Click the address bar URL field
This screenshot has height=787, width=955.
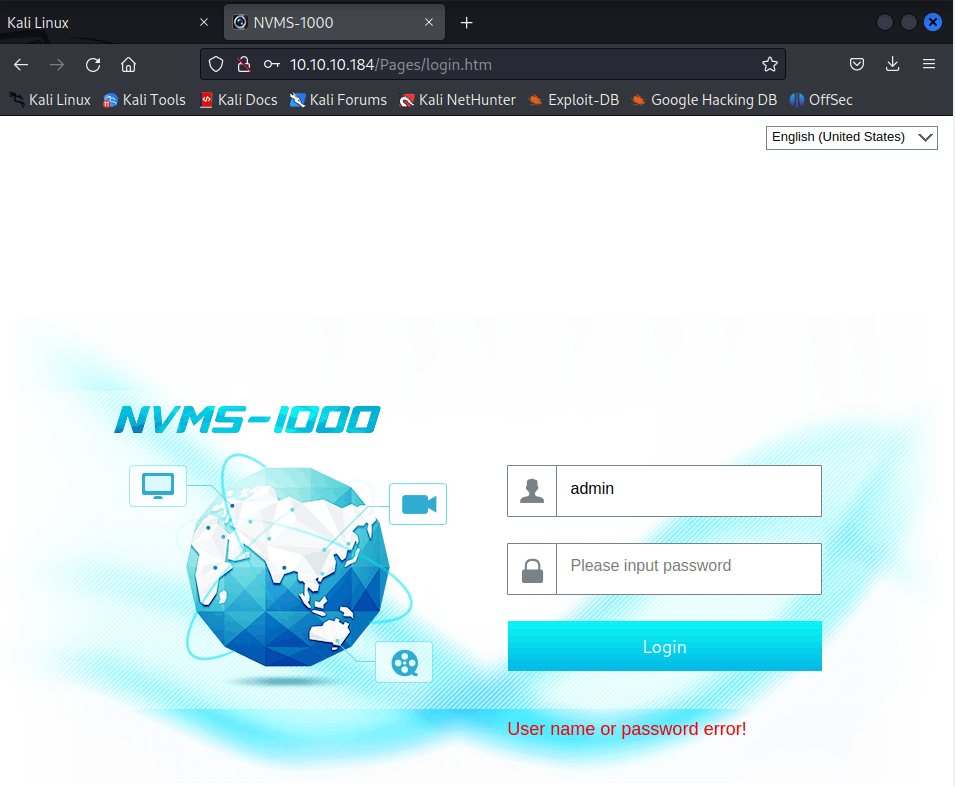coord(493,65)
